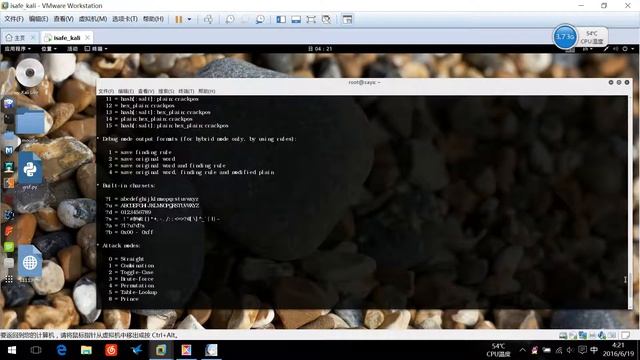
Task: Open the VMware 编辑(E) menu
Action: (x=38, y=19)
